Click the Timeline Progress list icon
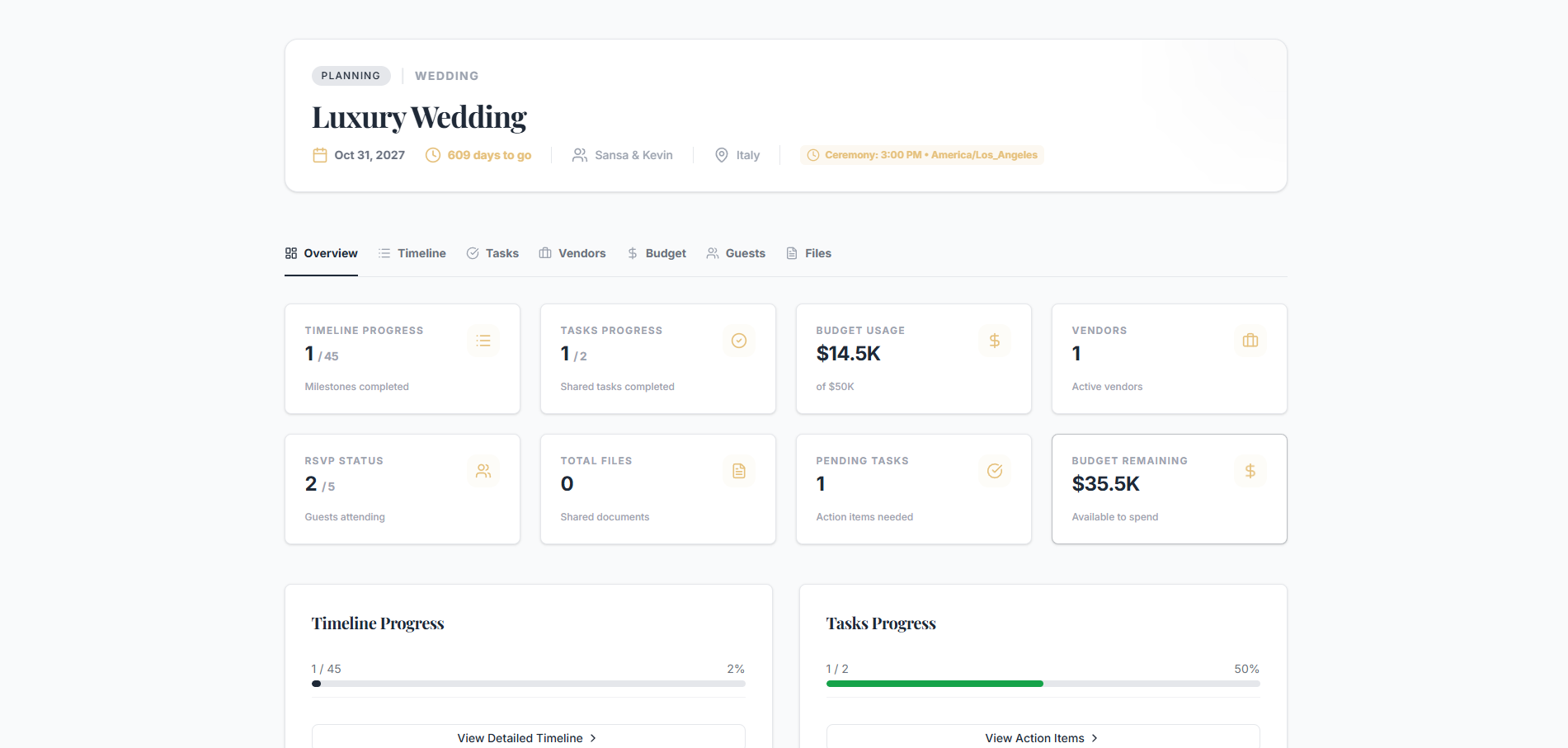1568x748 pixels. tap(483, 340)
